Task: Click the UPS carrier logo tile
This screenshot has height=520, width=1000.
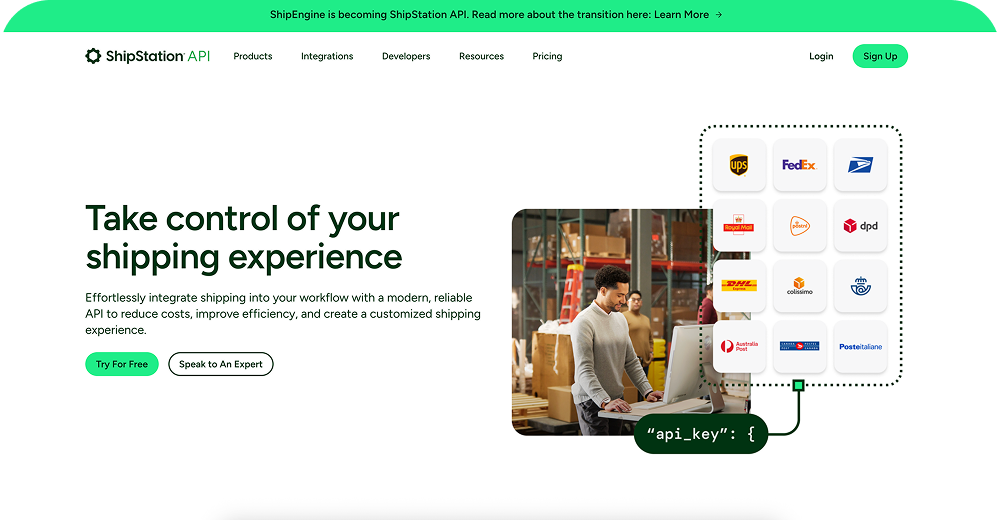Action: (x=739, y=165)
